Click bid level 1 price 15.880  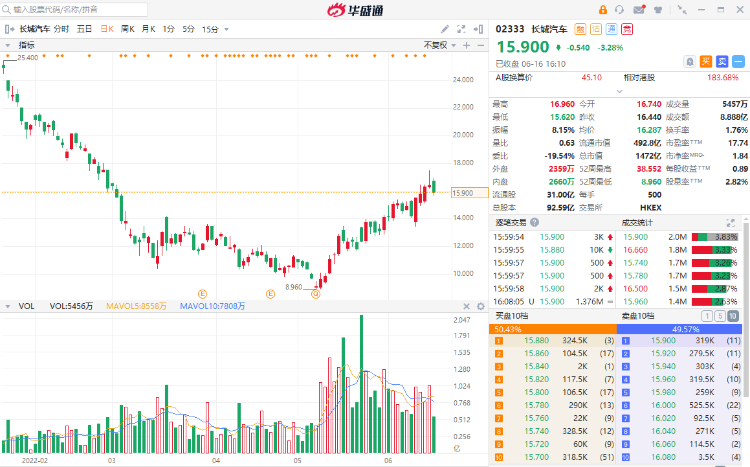537,341
